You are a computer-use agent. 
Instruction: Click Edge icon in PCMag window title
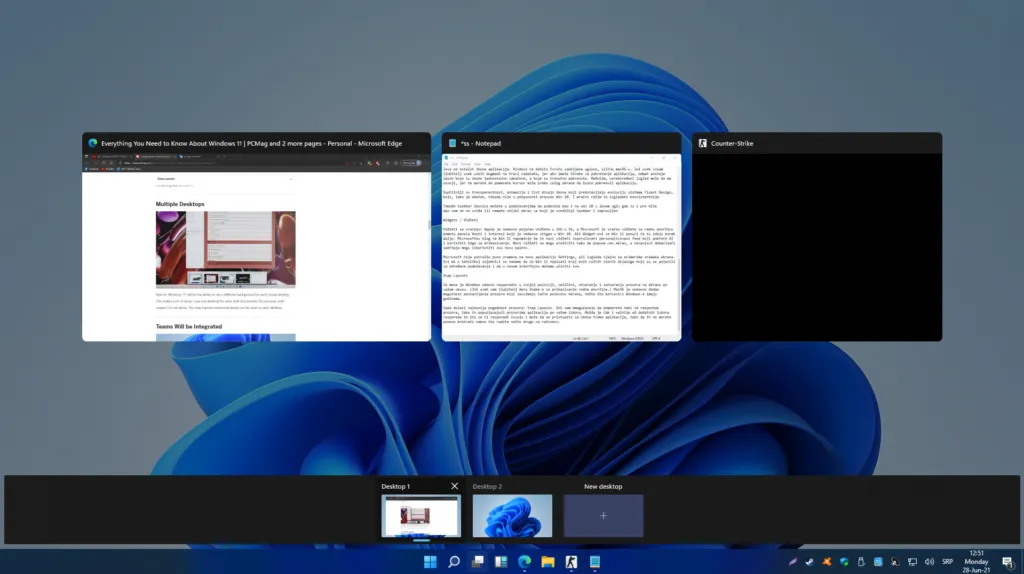93,143
